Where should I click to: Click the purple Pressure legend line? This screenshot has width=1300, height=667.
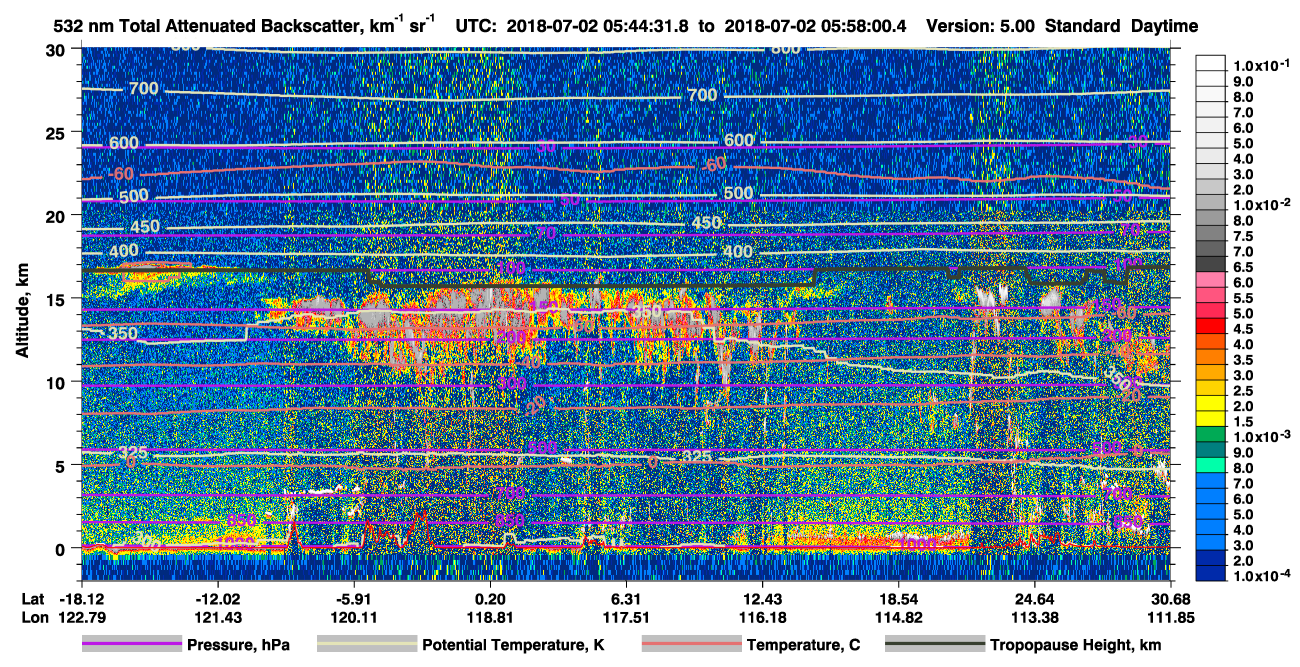131,645
